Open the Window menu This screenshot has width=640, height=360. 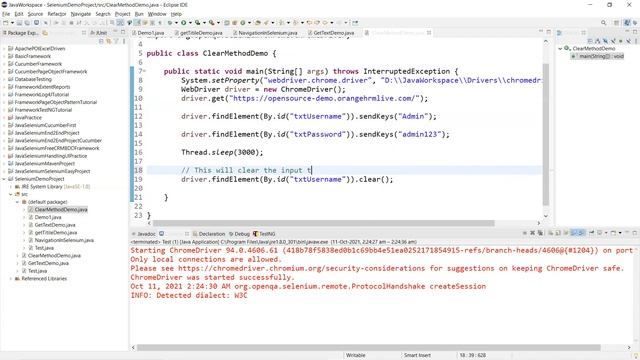(x=157, y=14)
